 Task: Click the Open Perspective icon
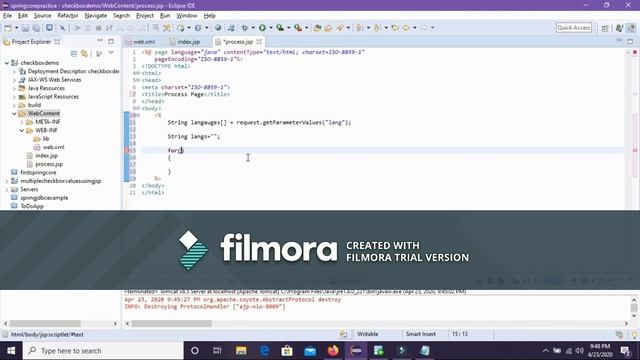point(605,28)
